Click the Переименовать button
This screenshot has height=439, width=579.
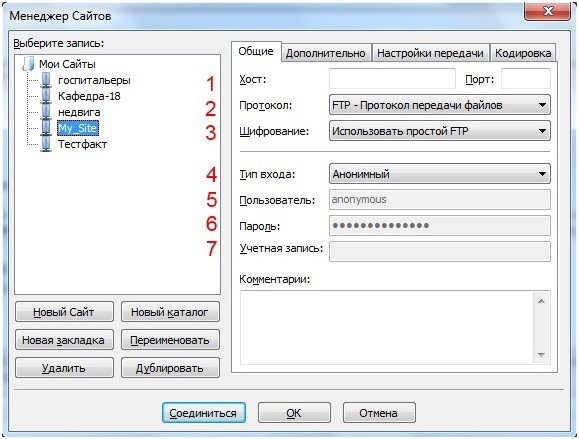(170, 340)
